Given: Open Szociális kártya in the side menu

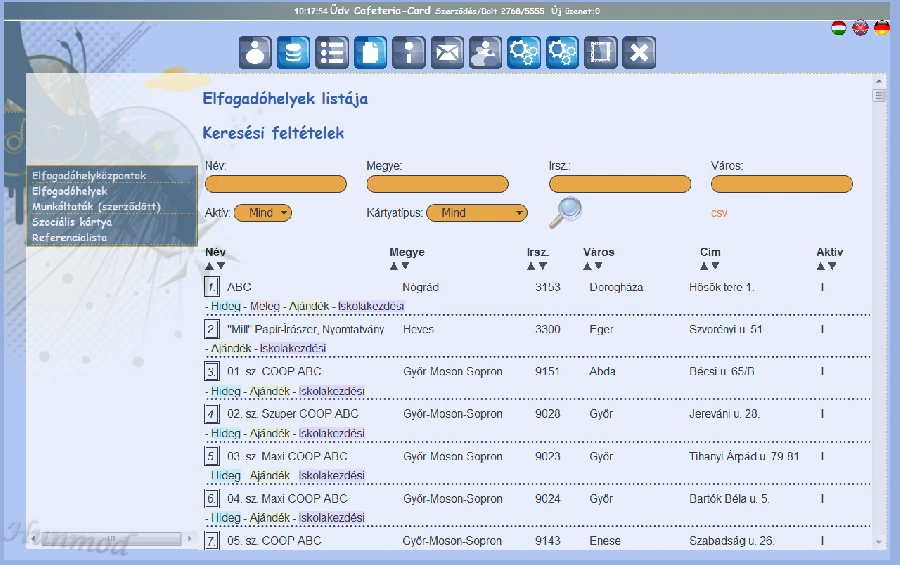Looking at the screenshot, I should [72, 222].
